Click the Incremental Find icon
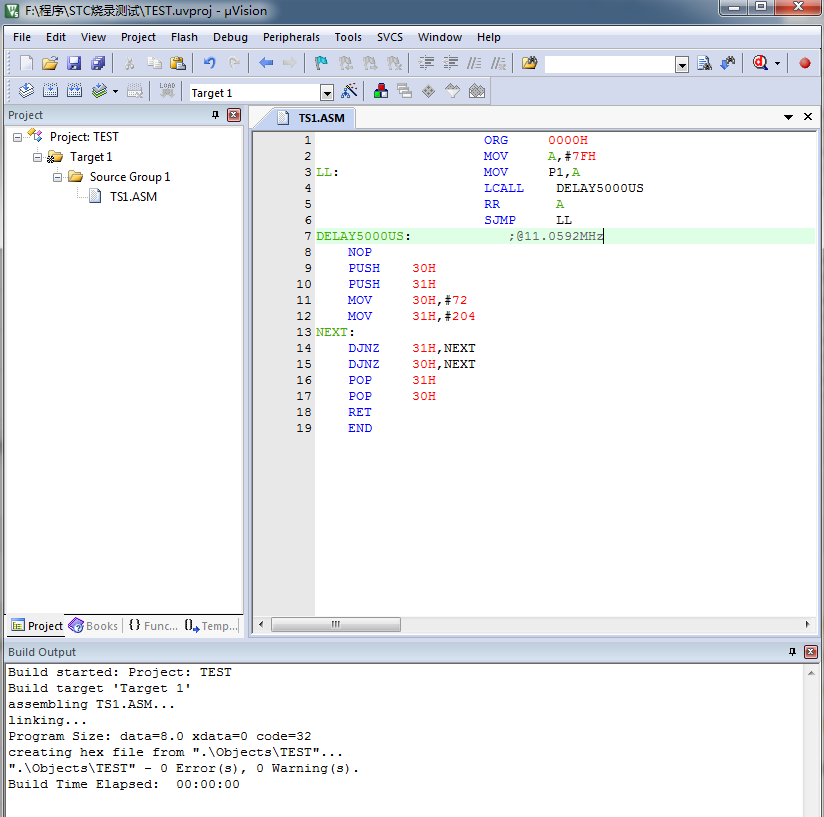Image resolution: width=824 pixels, height=817 pixels. tap(728, 64)
